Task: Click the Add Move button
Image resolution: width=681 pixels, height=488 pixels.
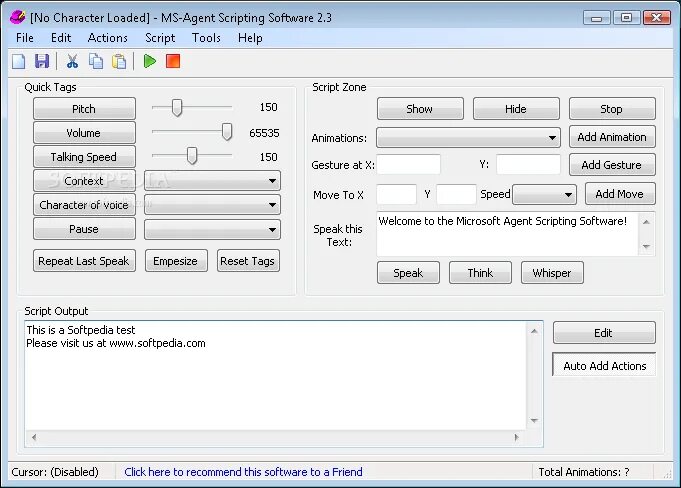Action: coord(620,194)
